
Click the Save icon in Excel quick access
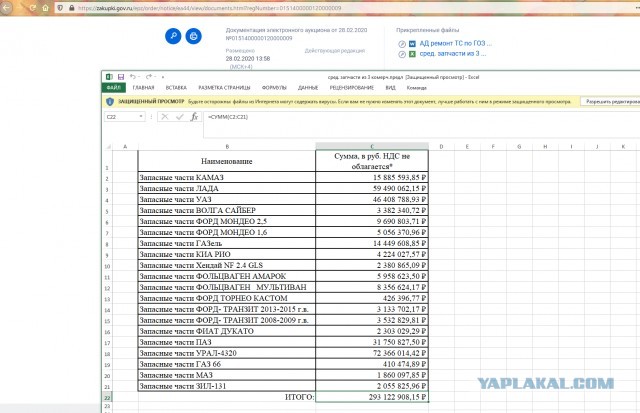[x=121, y=77]
